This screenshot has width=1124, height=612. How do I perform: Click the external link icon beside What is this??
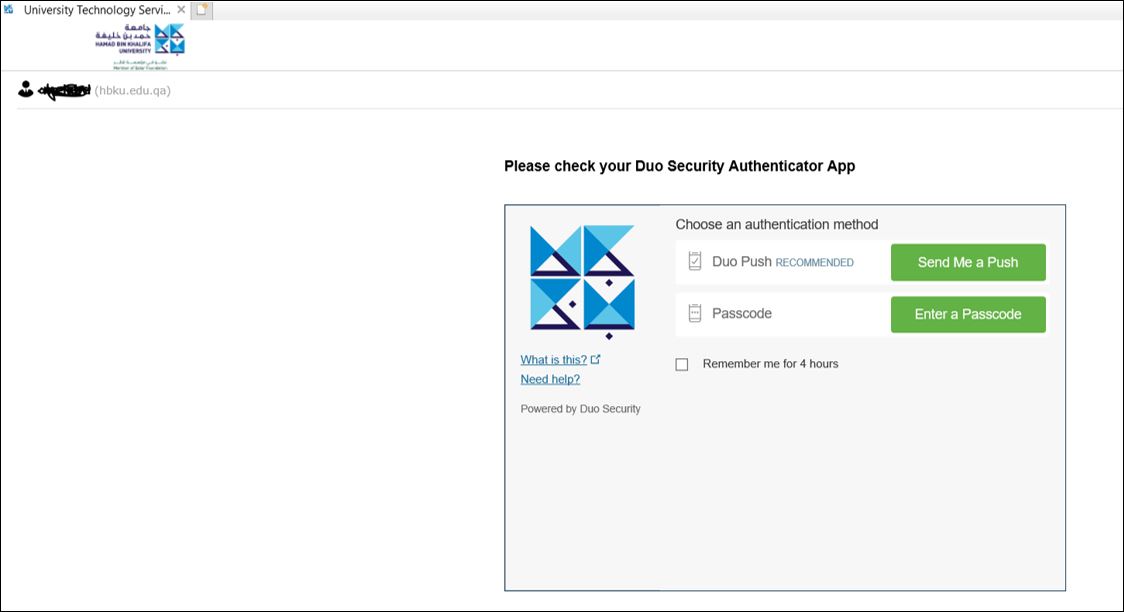[596, 359]
